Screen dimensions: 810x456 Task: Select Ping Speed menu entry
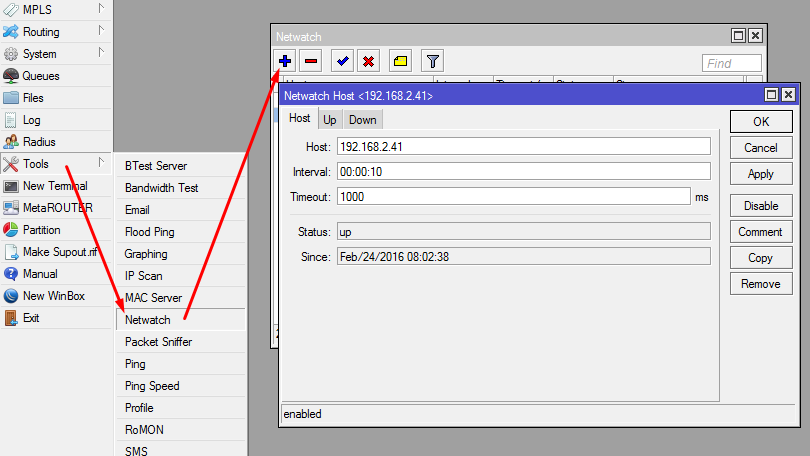180,386
